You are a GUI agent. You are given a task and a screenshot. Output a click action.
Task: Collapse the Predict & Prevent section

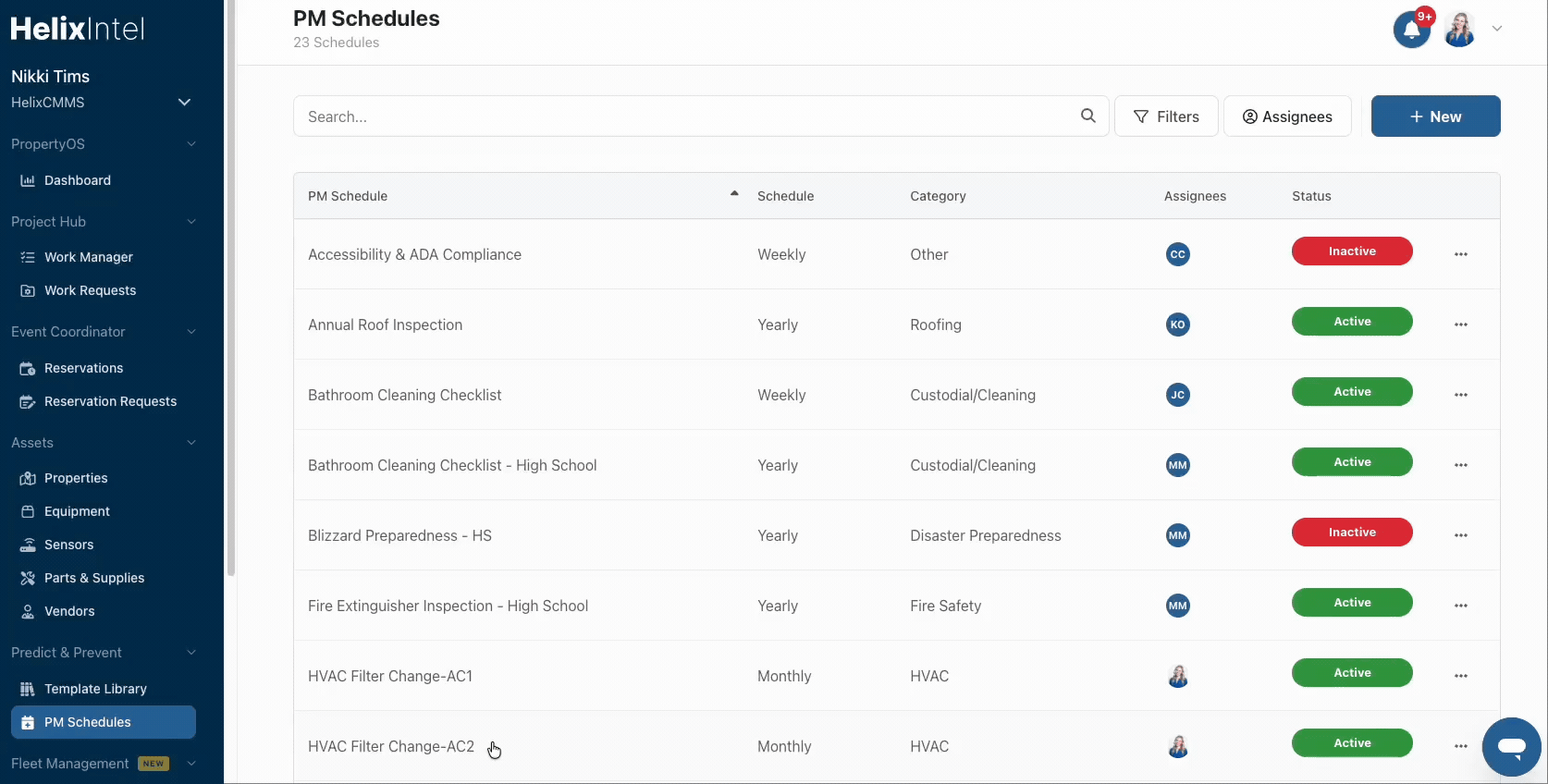tap(191, 653)
